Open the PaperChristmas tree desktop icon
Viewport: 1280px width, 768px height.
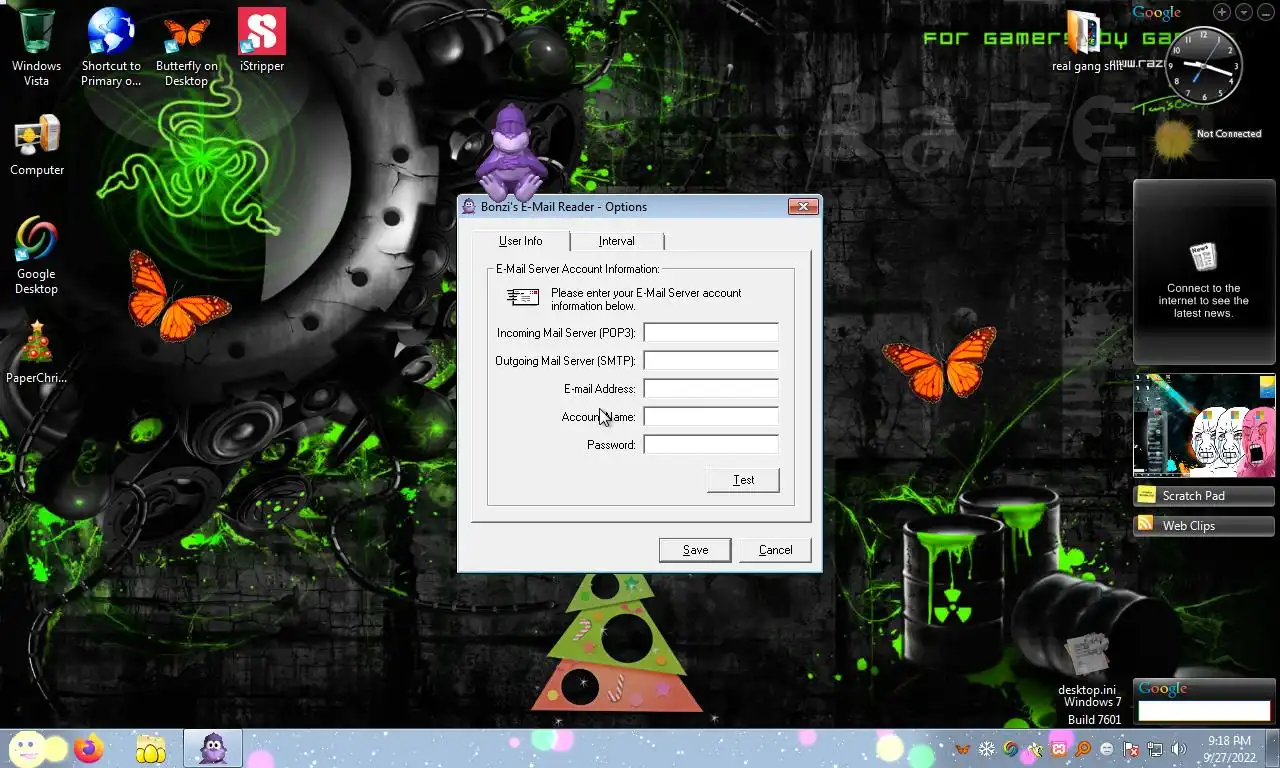click(36, 352)
